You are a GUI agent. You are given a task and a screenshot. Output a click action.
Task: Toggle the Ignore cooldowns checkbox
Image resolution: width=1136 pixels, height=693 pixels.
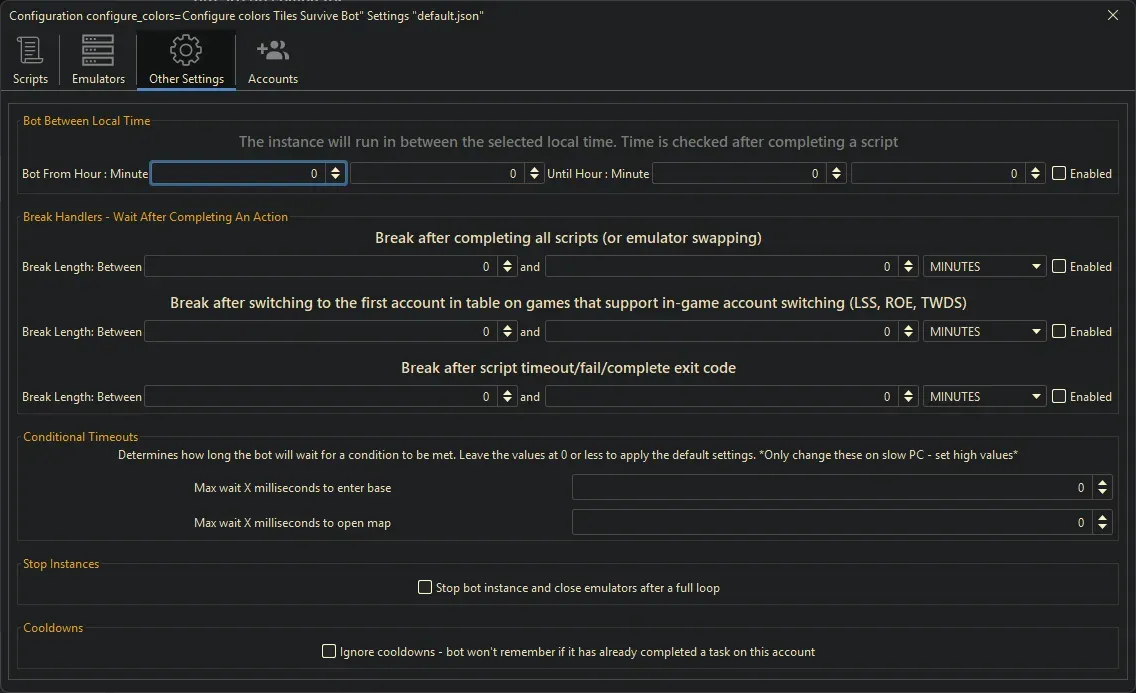tap(329, 651)
